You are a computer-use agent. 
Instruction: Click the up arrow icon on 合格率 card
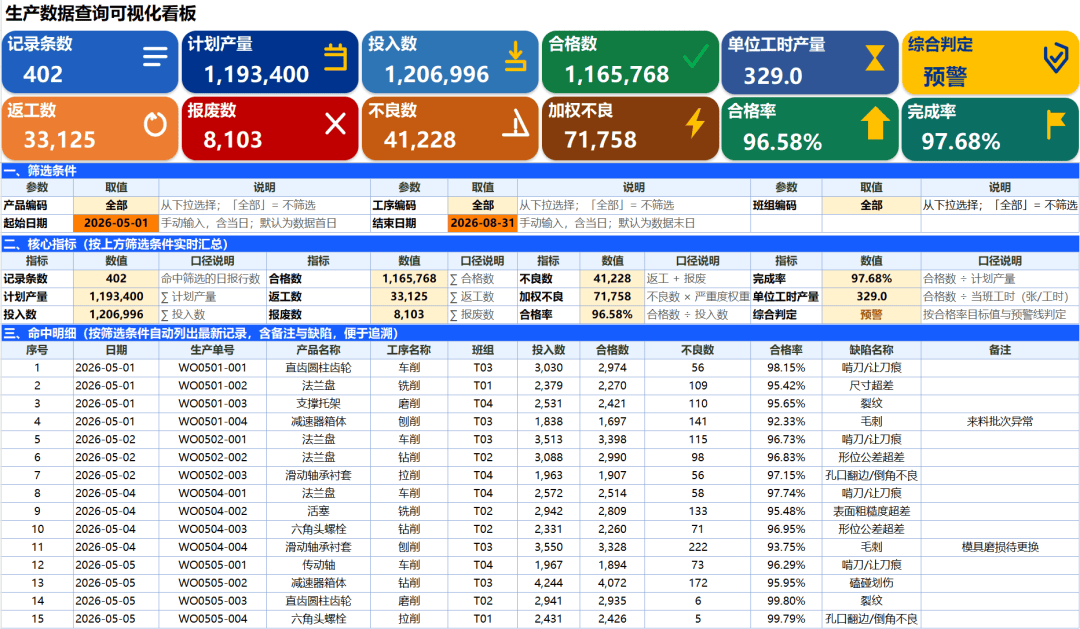tap(875, 124)
